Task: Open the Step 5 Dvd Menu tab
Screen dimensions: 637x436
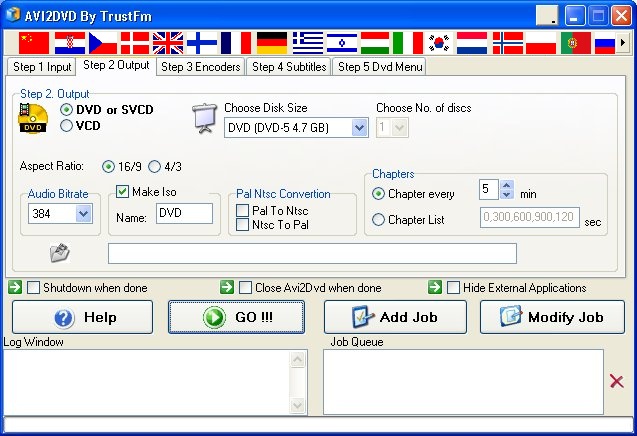Action: pos(380,67)
